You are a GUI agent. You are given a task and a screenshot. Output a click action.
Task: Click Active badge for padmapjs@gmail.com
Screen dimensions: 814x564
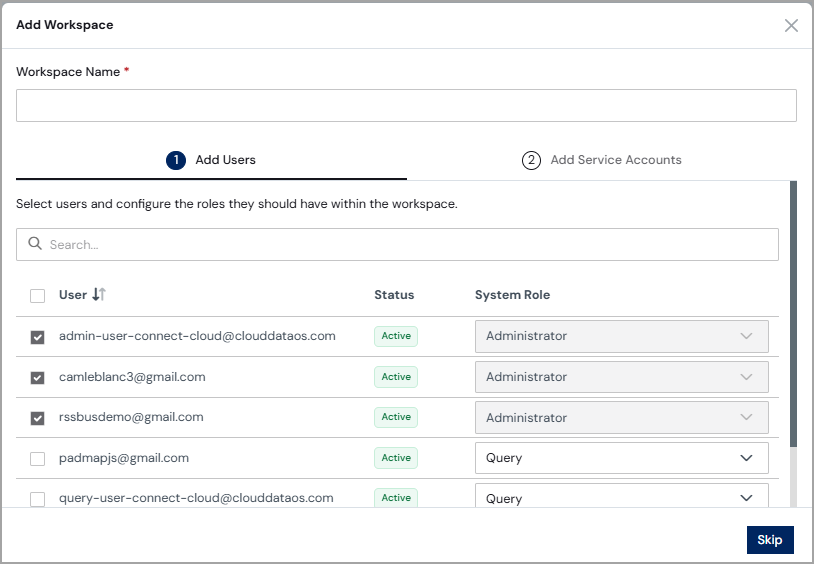(x=396, y=458)
